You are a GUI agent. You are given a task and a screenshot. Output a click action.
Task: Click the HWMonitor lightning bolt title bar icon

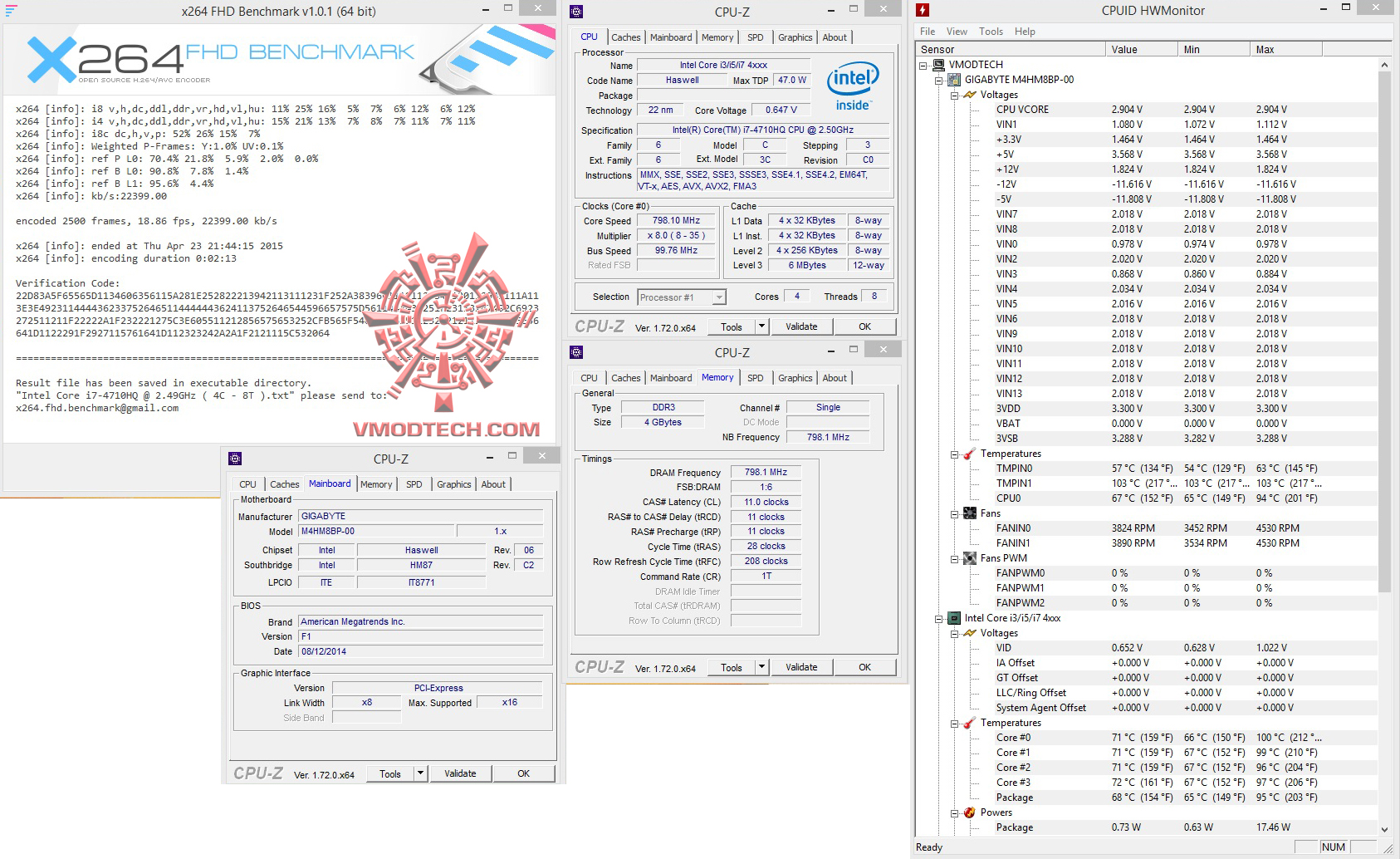(x=923, y=10)
